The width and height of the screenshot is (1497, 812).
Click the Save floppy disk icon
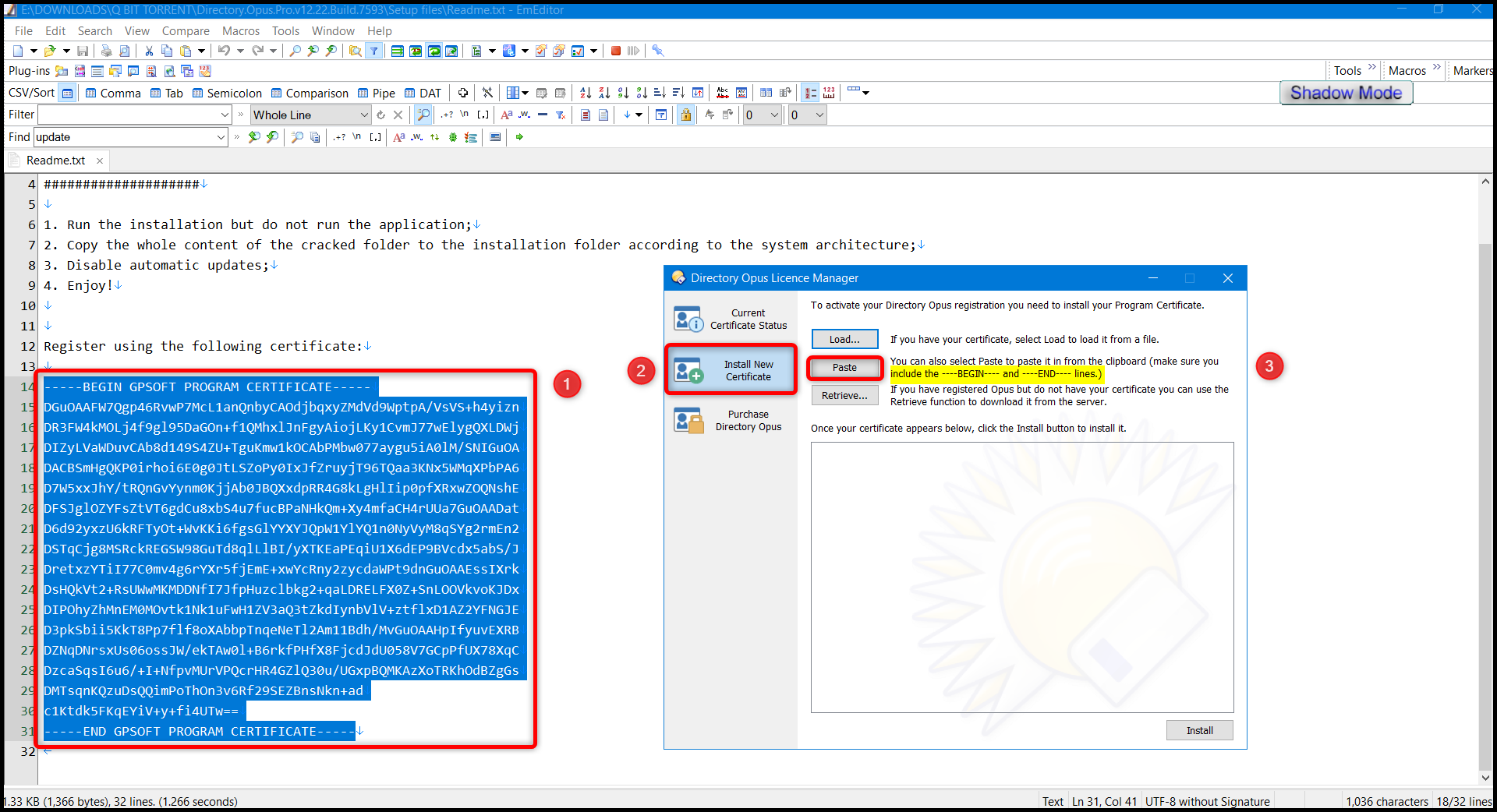point(83,51)
